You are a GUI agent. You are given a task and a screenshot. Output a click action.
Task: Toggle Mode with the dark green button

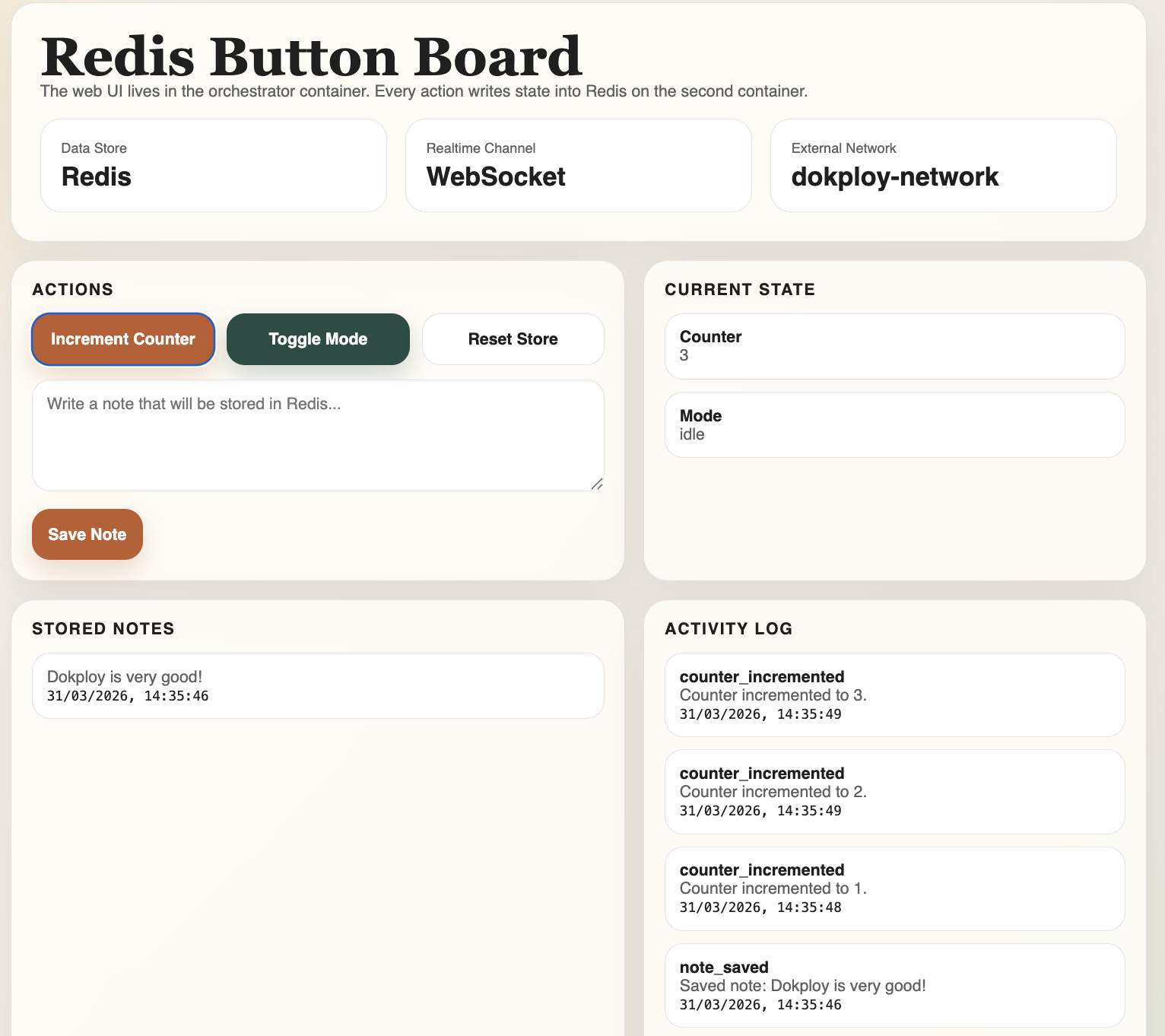(x=318, y=339)
